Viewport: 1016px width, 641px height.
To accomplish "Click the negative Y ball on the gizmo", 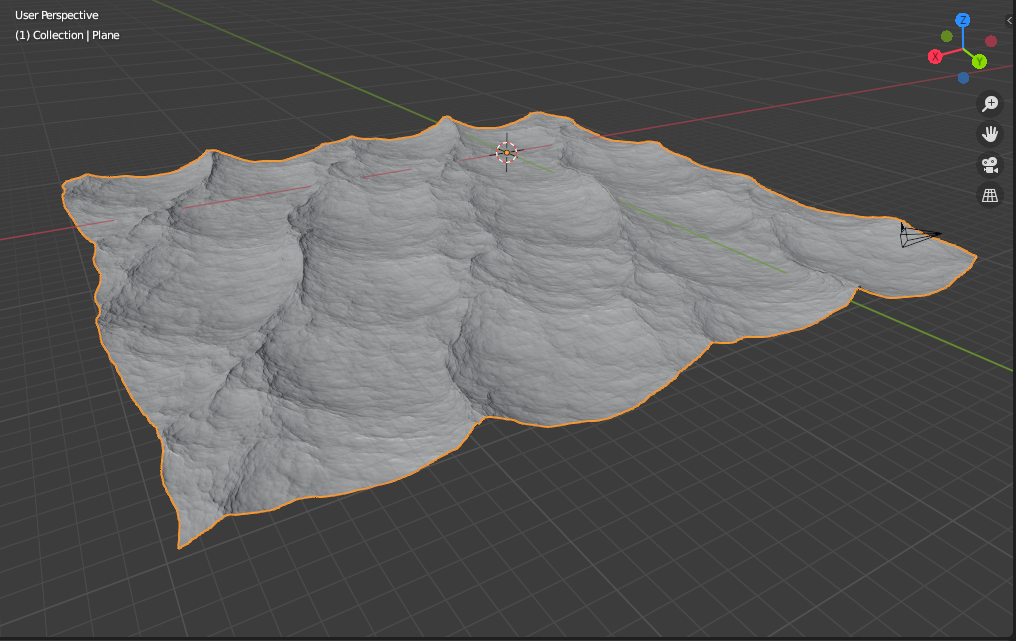I will 946,37.
